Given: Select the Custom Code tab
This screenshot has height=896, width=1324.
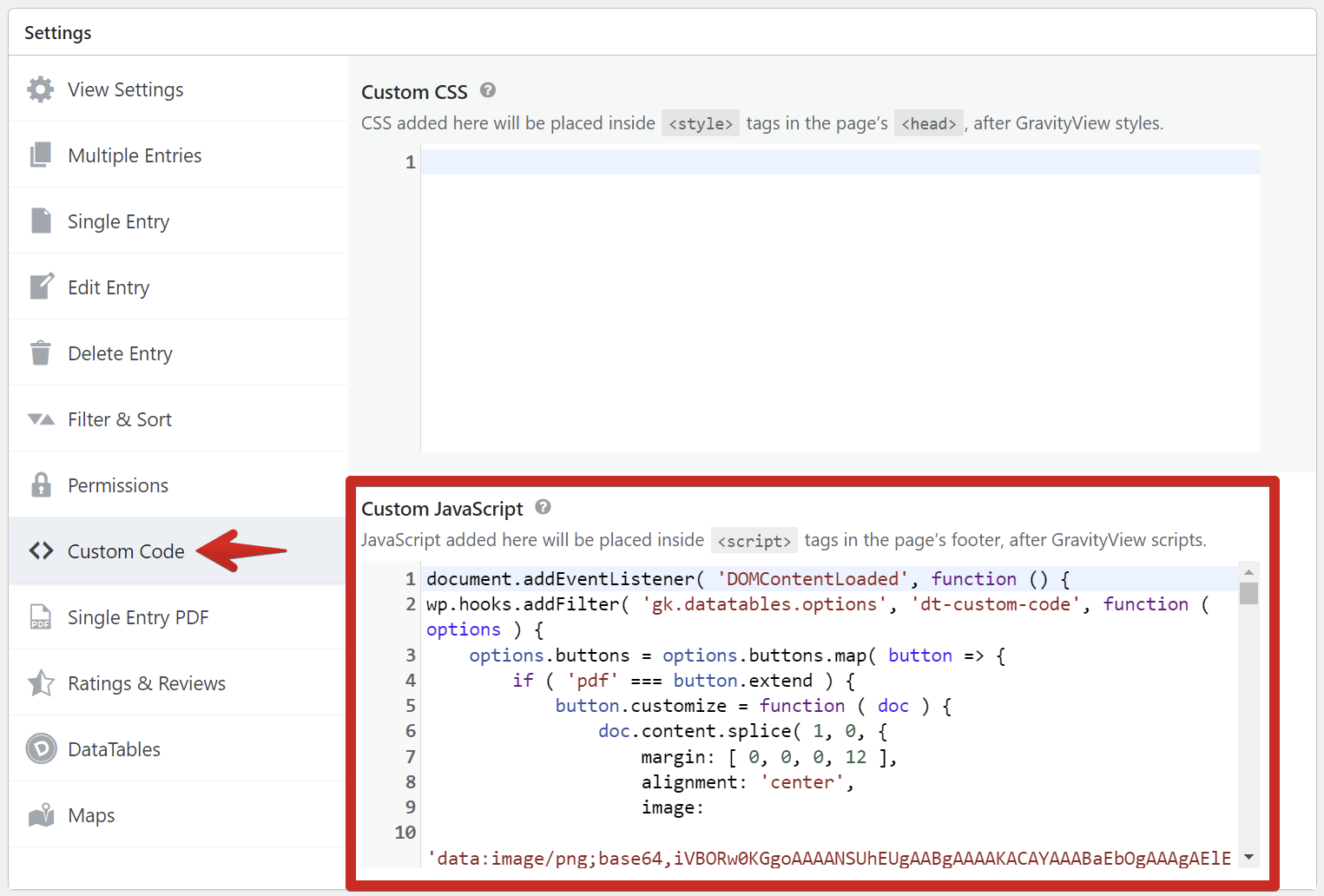Looking at the screenshot, I should [x=126, y=551].
